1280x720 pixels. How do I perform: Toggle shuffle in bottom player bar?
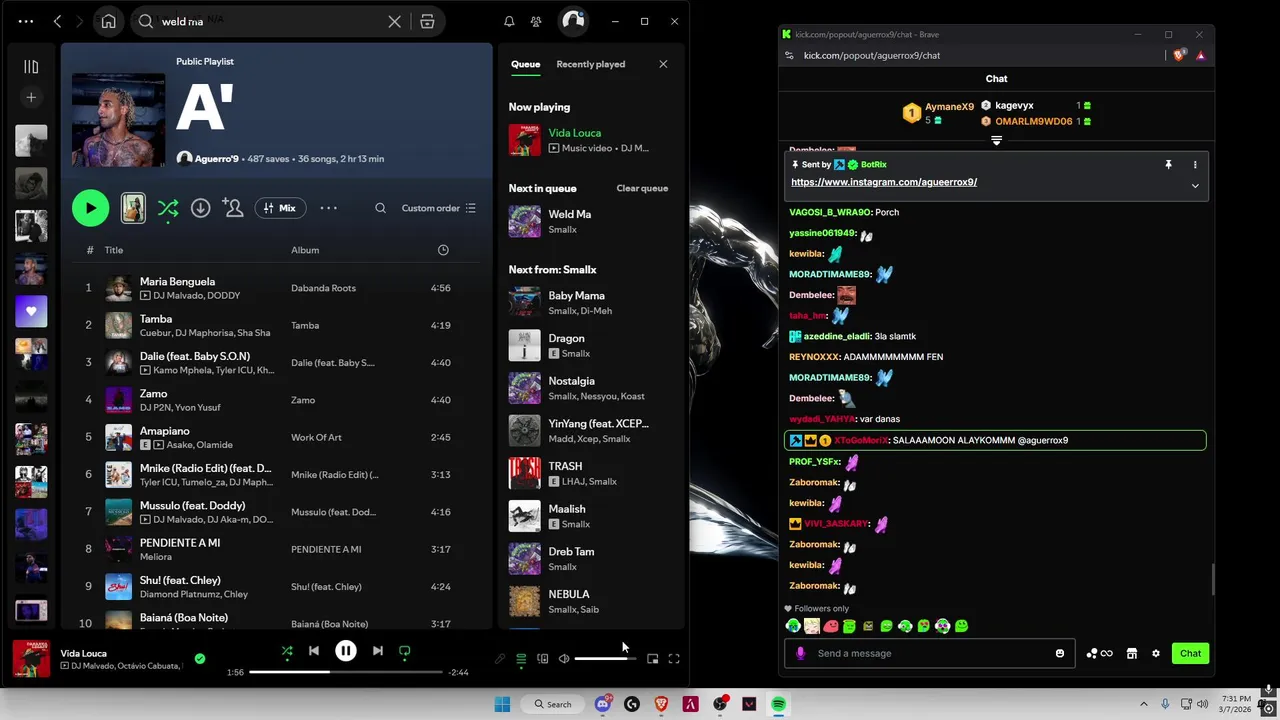(x=287, y=651)
